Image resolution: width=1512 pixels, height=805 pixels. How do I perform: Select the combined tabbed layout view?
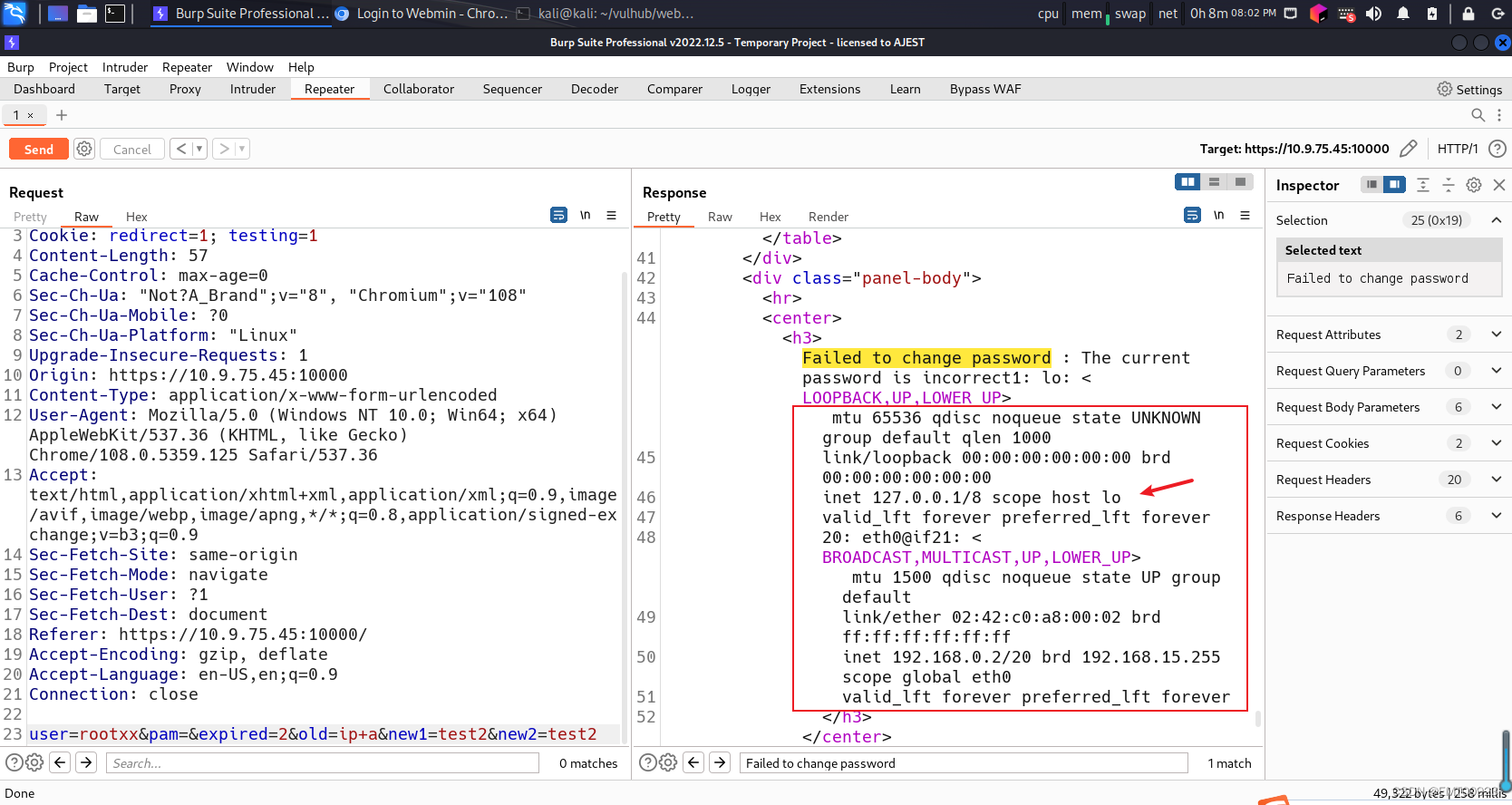(x=1240, y=182)
